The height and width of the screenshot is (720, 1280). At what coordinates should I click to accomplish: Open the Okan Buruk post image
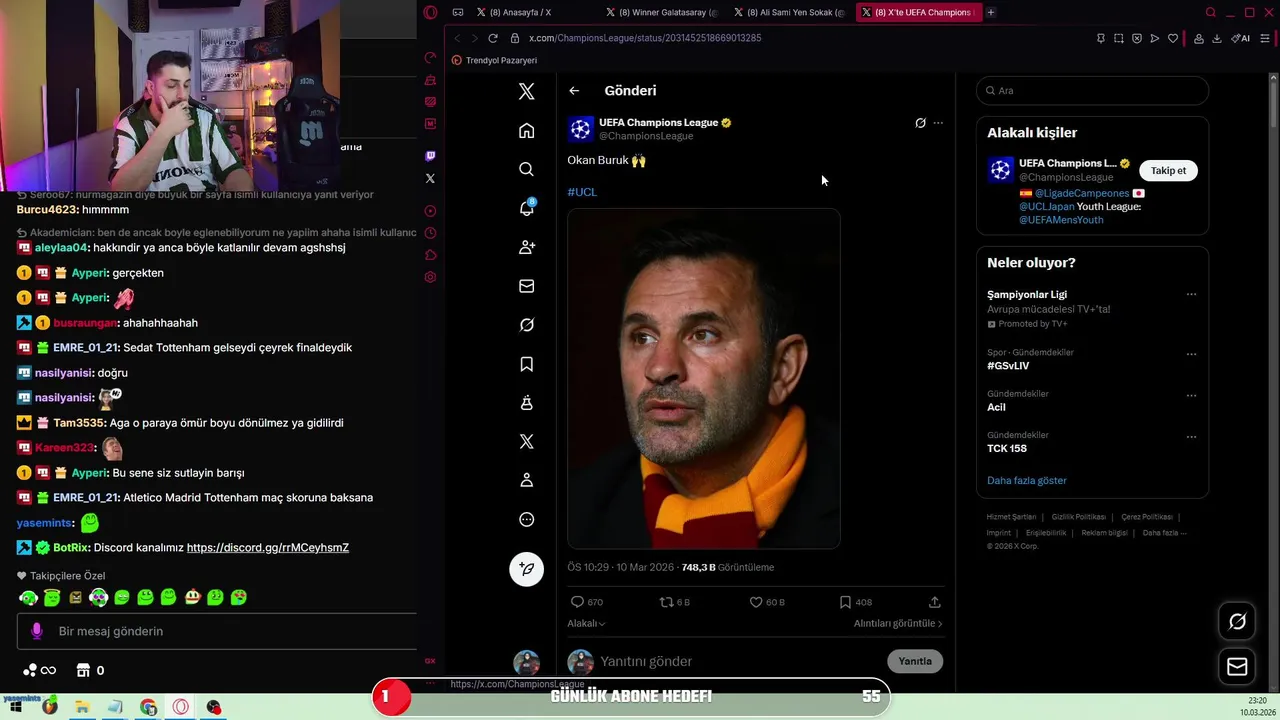click(704, 378)
